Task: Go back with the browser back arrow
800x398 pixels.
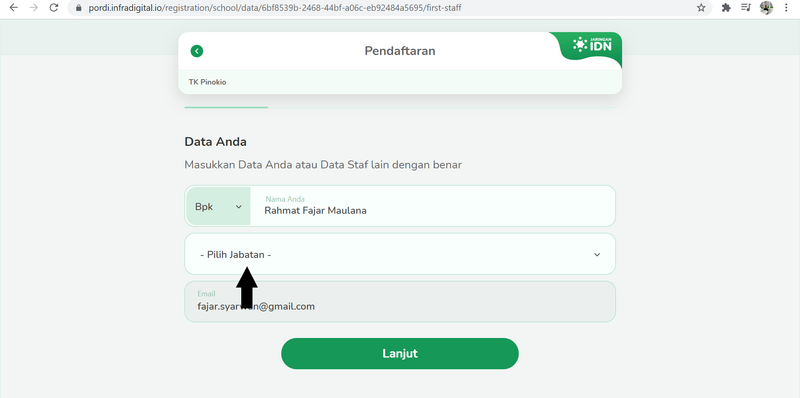Action: (x=14, y=8)
